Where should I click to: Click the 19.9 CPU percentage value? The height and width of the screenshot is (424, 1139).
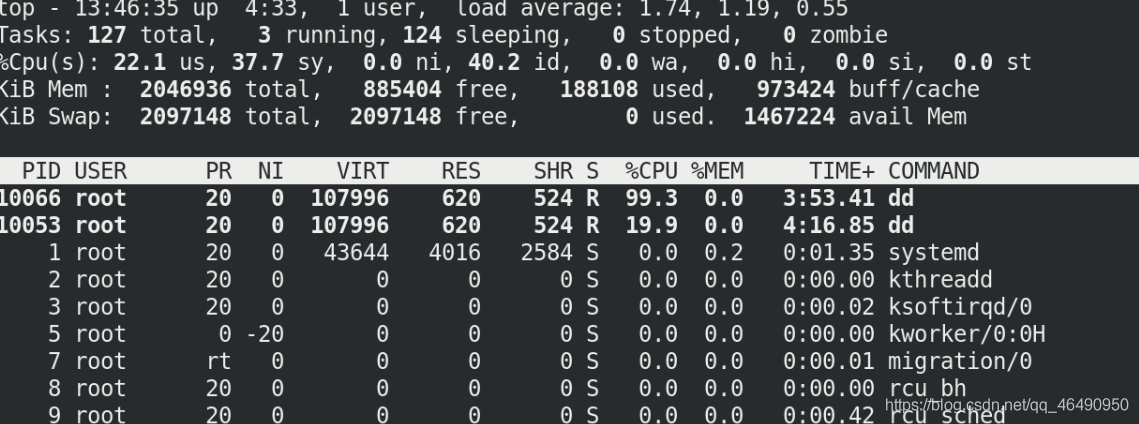(x=652, y=226)
